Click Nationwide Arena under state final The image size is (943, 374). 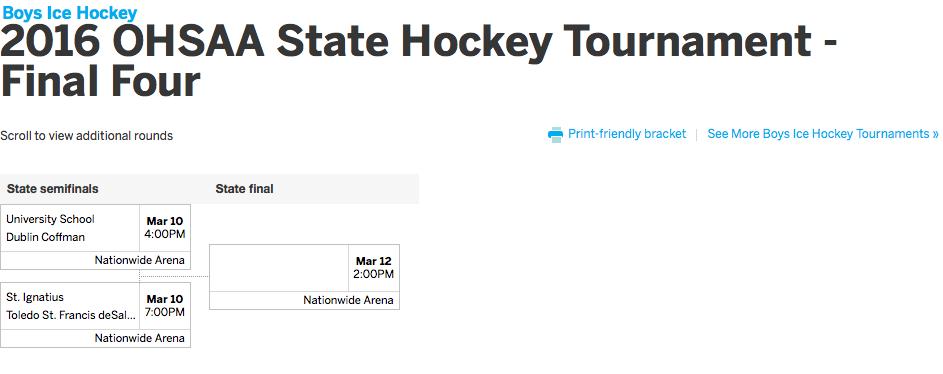[348, 300]
